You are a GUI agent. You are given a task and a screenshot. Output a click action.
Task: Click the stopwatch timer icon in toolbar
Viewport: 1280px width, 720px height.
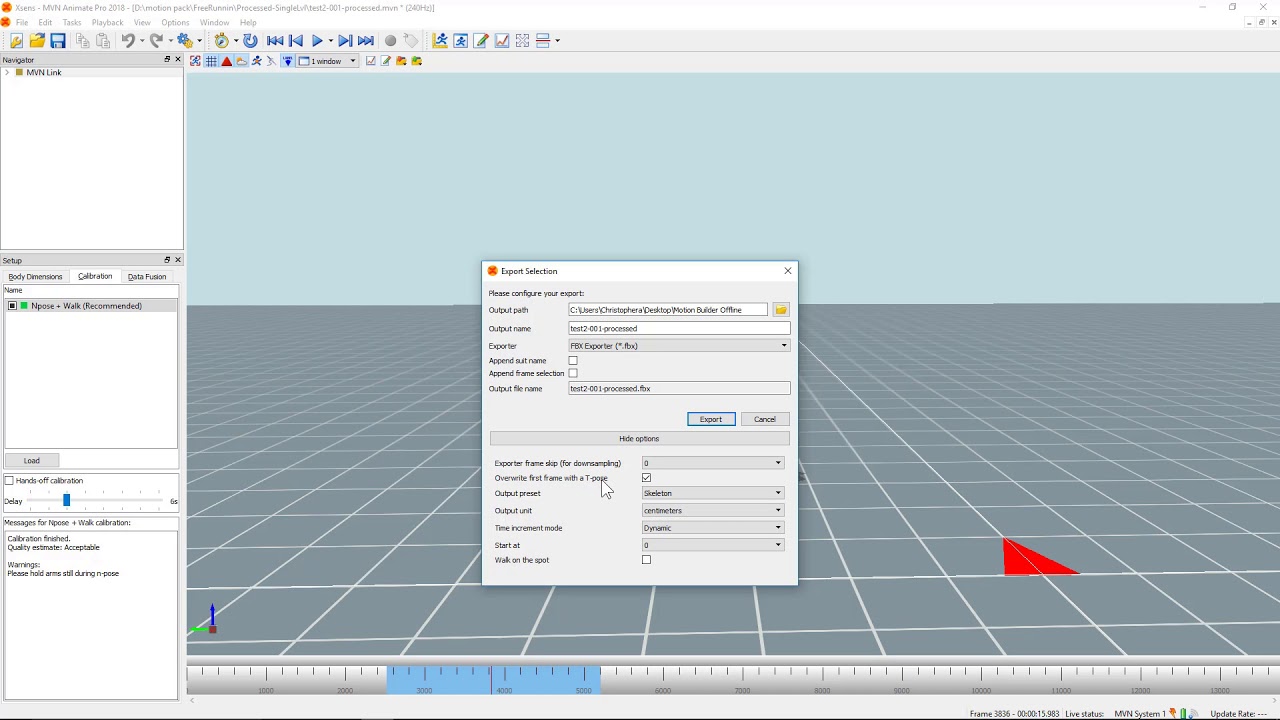222,41
